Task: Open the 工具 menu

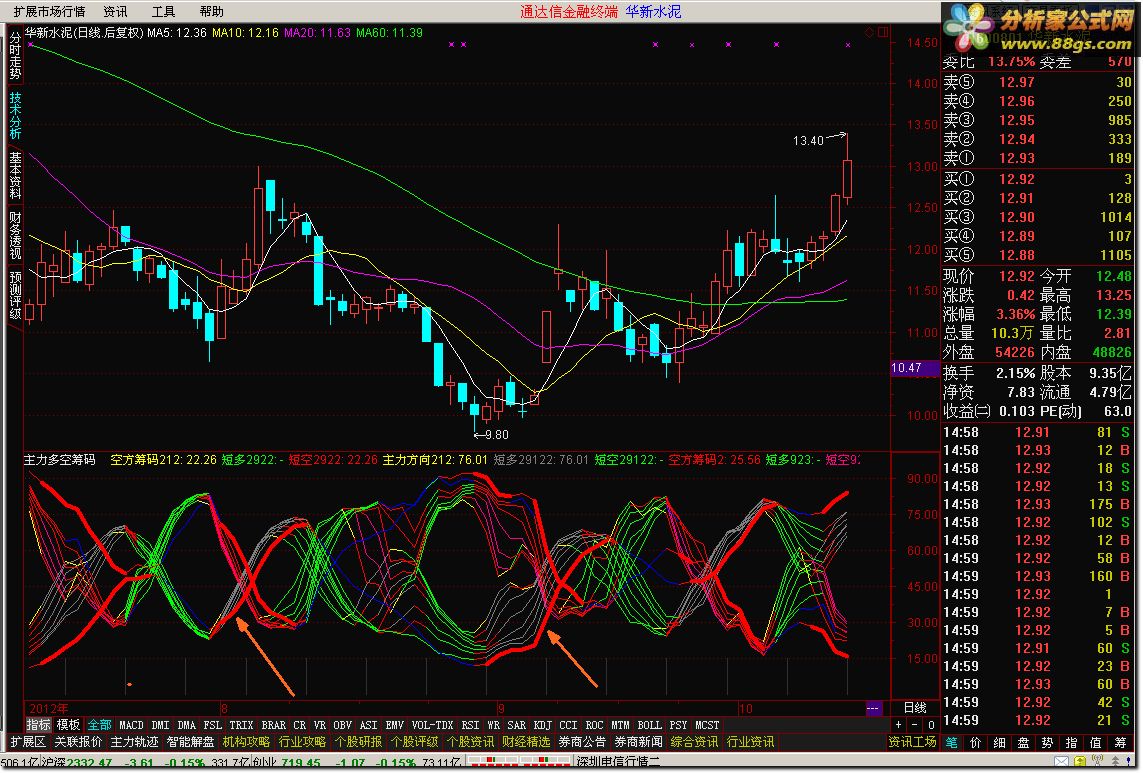Action: pyautogui.click(x=163, y=12)
